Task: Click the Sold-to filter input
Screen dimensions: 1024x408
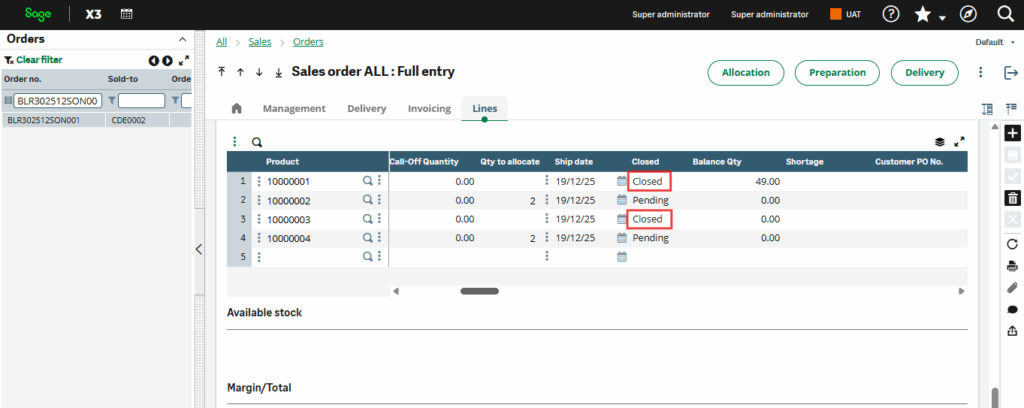Action: 142,101
